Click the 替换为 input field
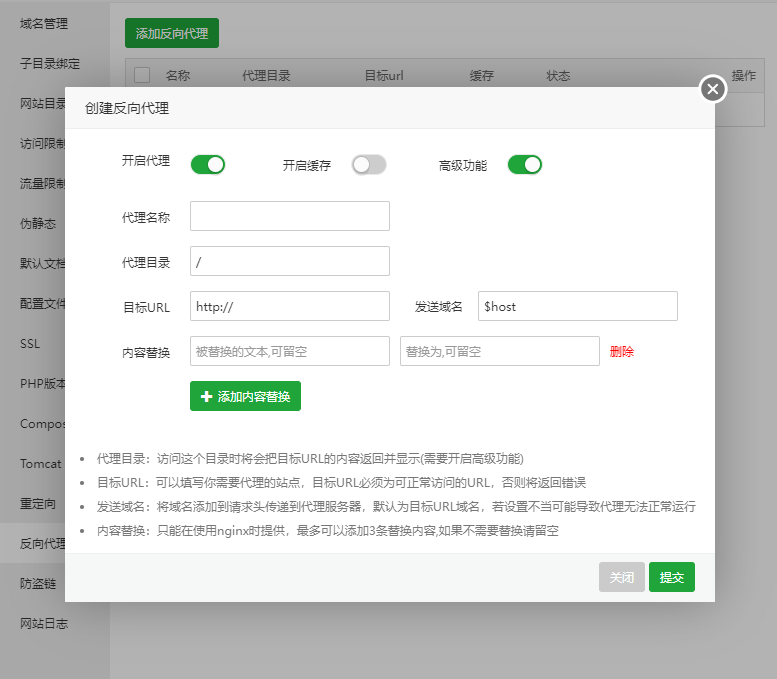The width and height of the screenshot is (777, 679). (500, 351)
